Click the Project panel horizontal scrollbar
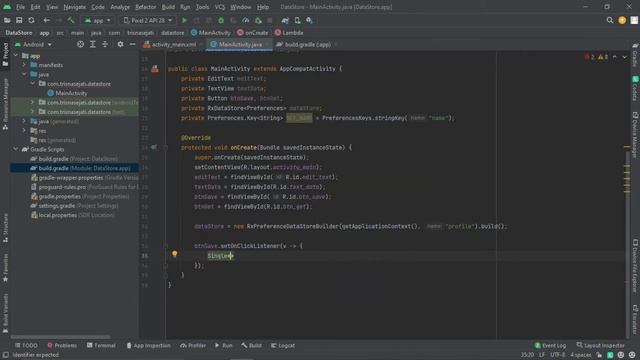Viewport: 640px width, 360px height. coord(60,337)
